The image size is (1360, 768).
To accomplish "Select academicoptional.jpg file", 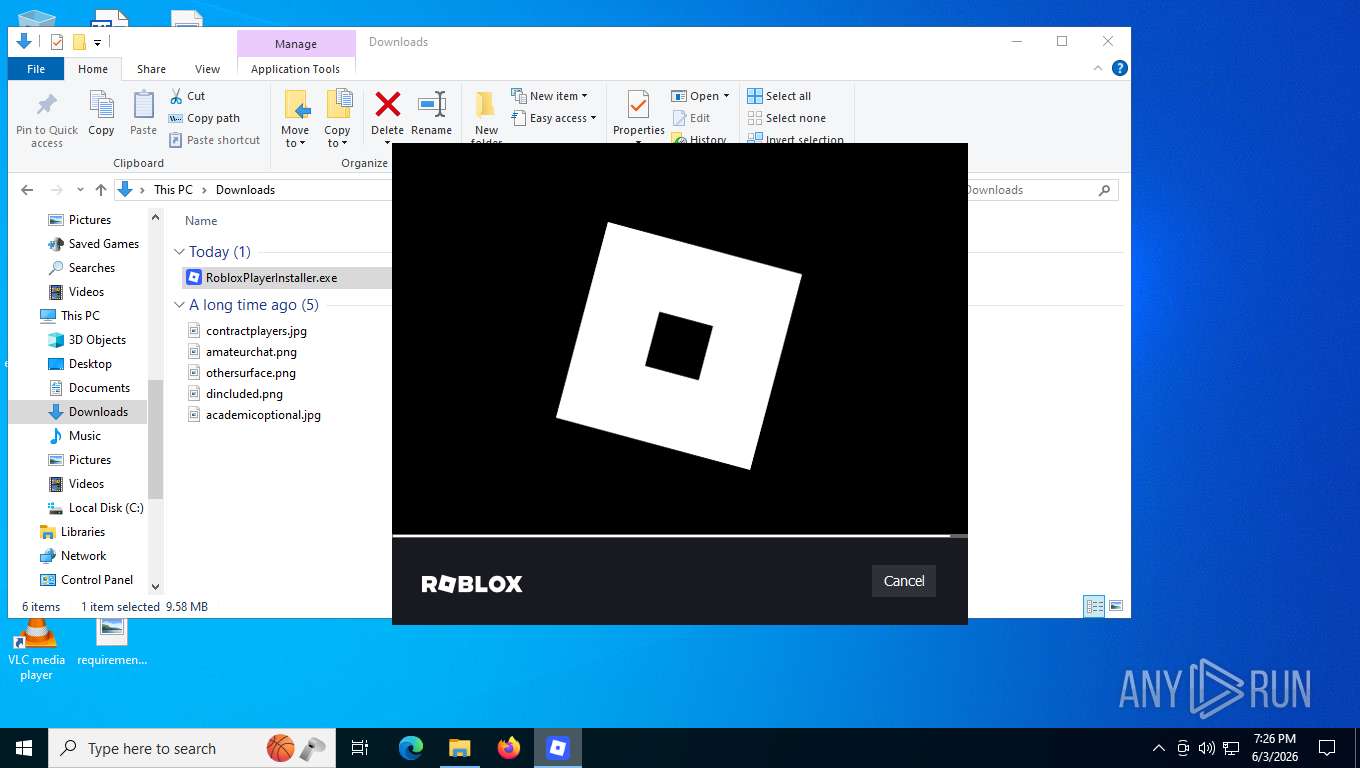I will (x=263, y=415).
